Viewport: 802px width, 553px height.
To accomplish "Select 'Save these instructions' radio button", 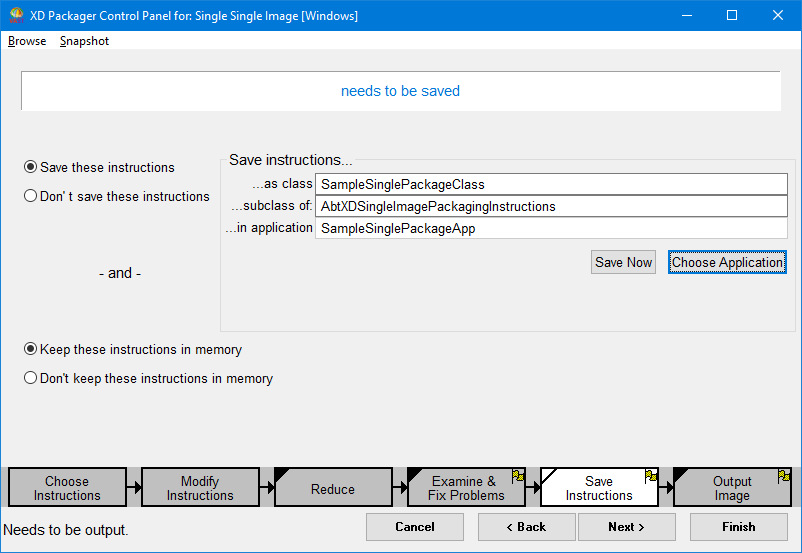I will [x=31, y=167].
